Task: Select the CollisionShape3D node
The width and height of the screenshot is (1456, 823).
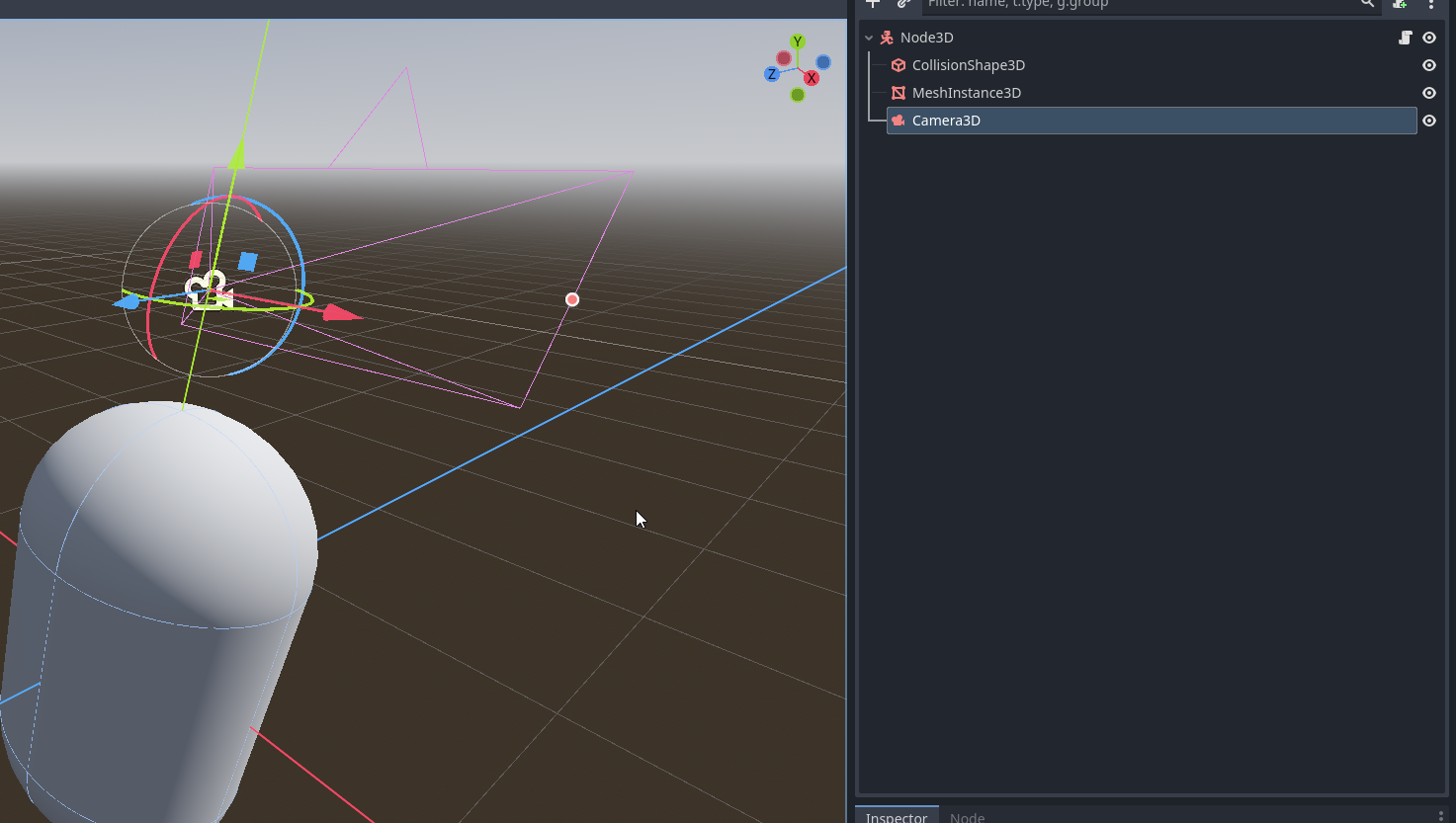Action: [968, 65]
